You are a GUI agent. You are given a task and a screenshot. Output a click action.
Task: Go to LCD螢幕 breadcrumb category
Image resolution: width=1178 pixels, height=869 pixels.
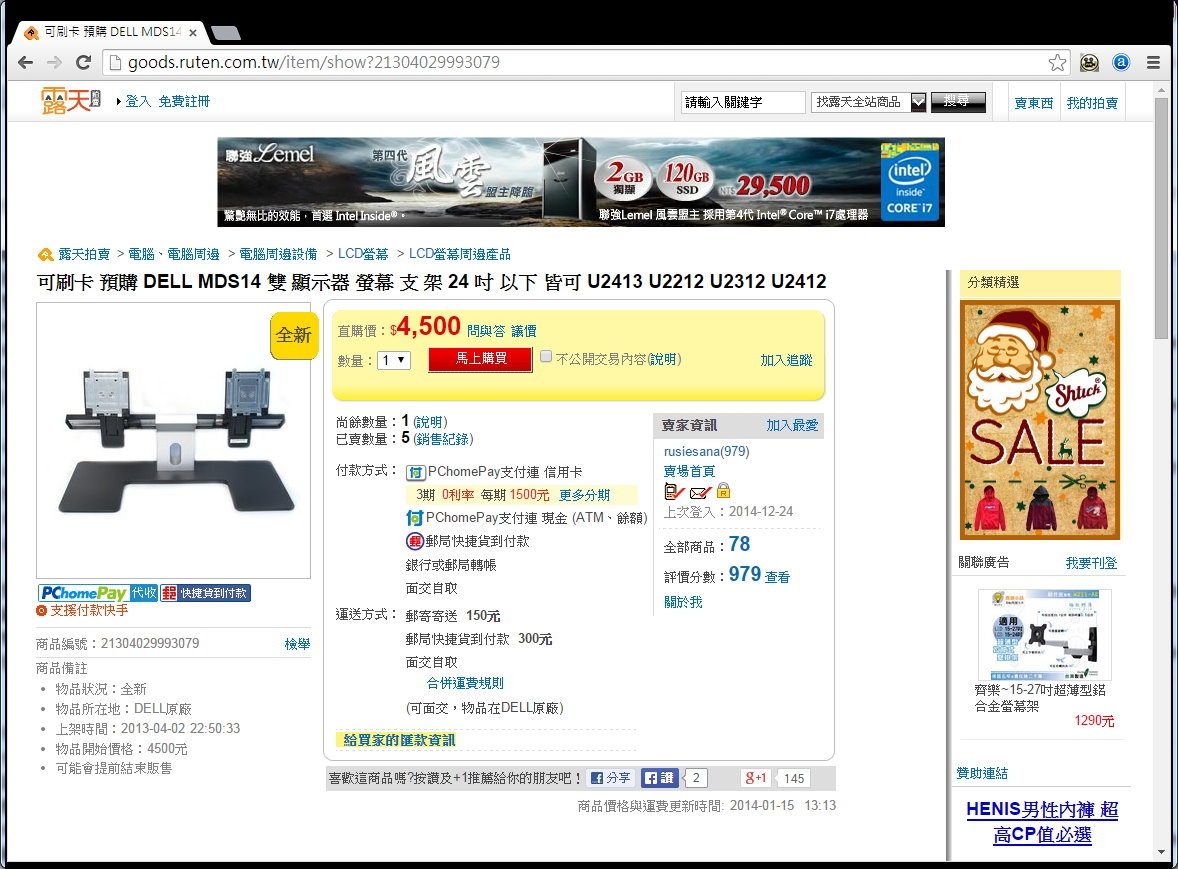[x=363, y=255]
